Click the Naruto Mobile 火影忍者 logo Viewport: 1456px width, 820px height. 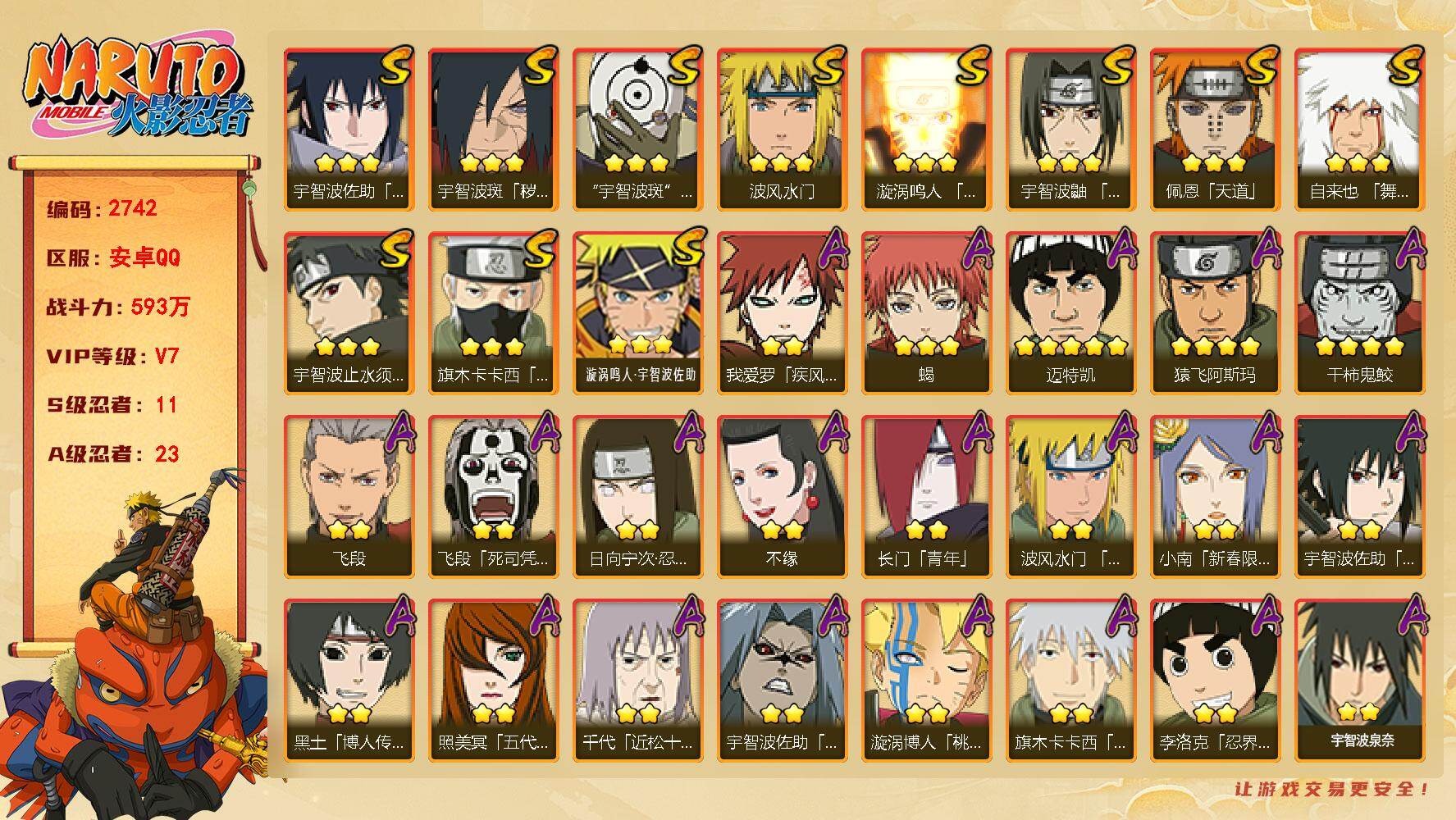(x=138, y=89)
